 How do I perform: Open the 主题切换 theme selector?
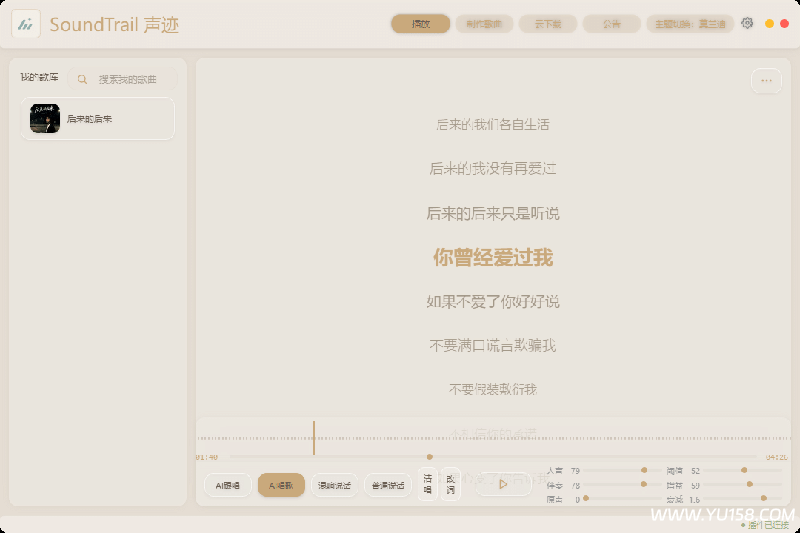[x=689, y=24]
